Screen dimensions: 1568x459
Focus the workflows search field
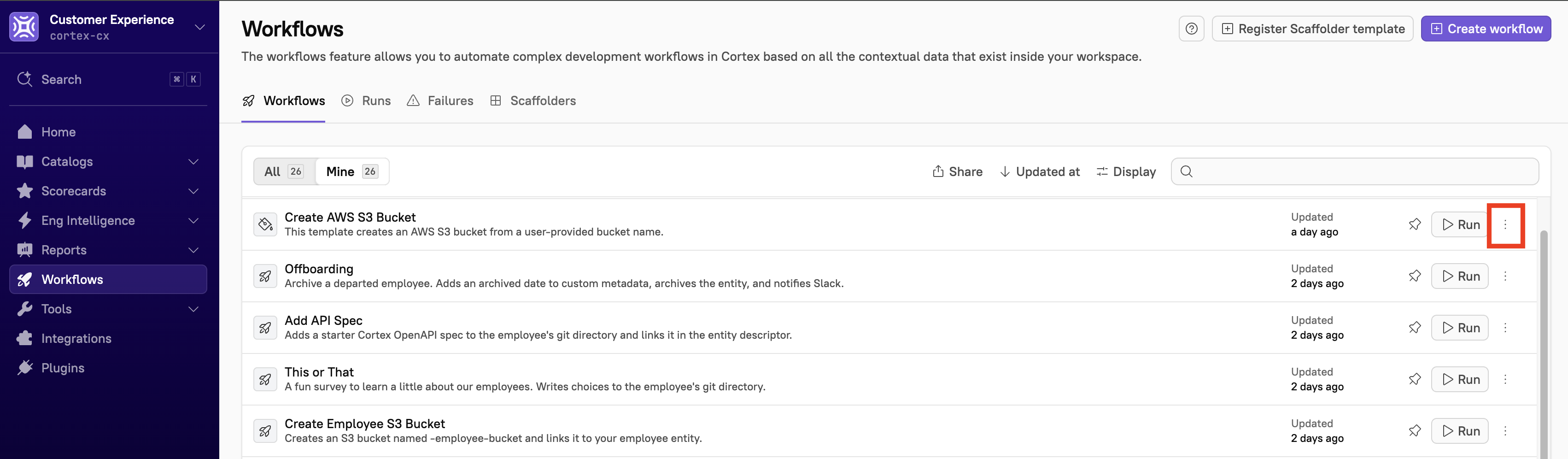tap(1355, 172)
